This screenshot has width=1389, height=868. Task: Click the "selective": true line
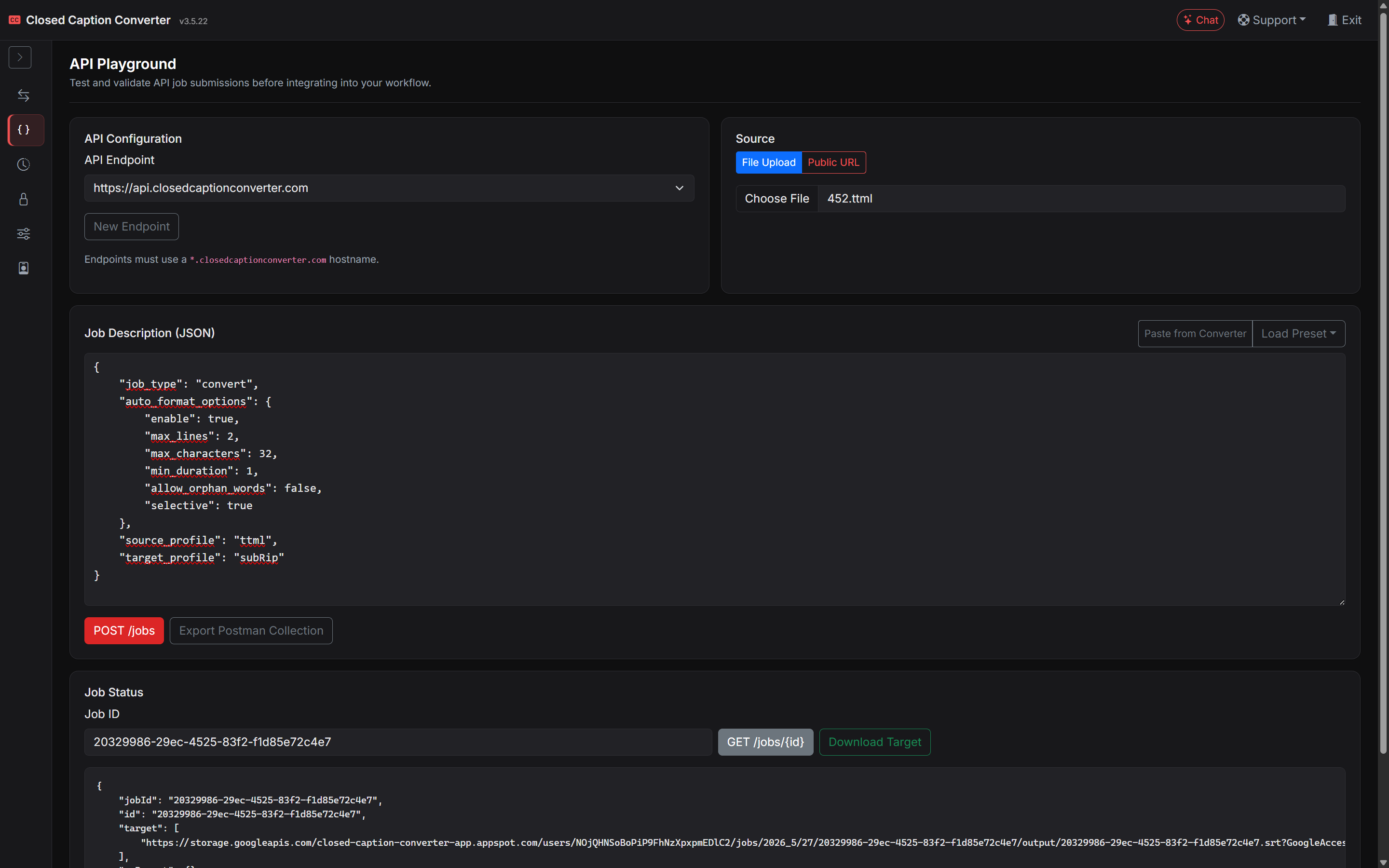coord(199,506)
